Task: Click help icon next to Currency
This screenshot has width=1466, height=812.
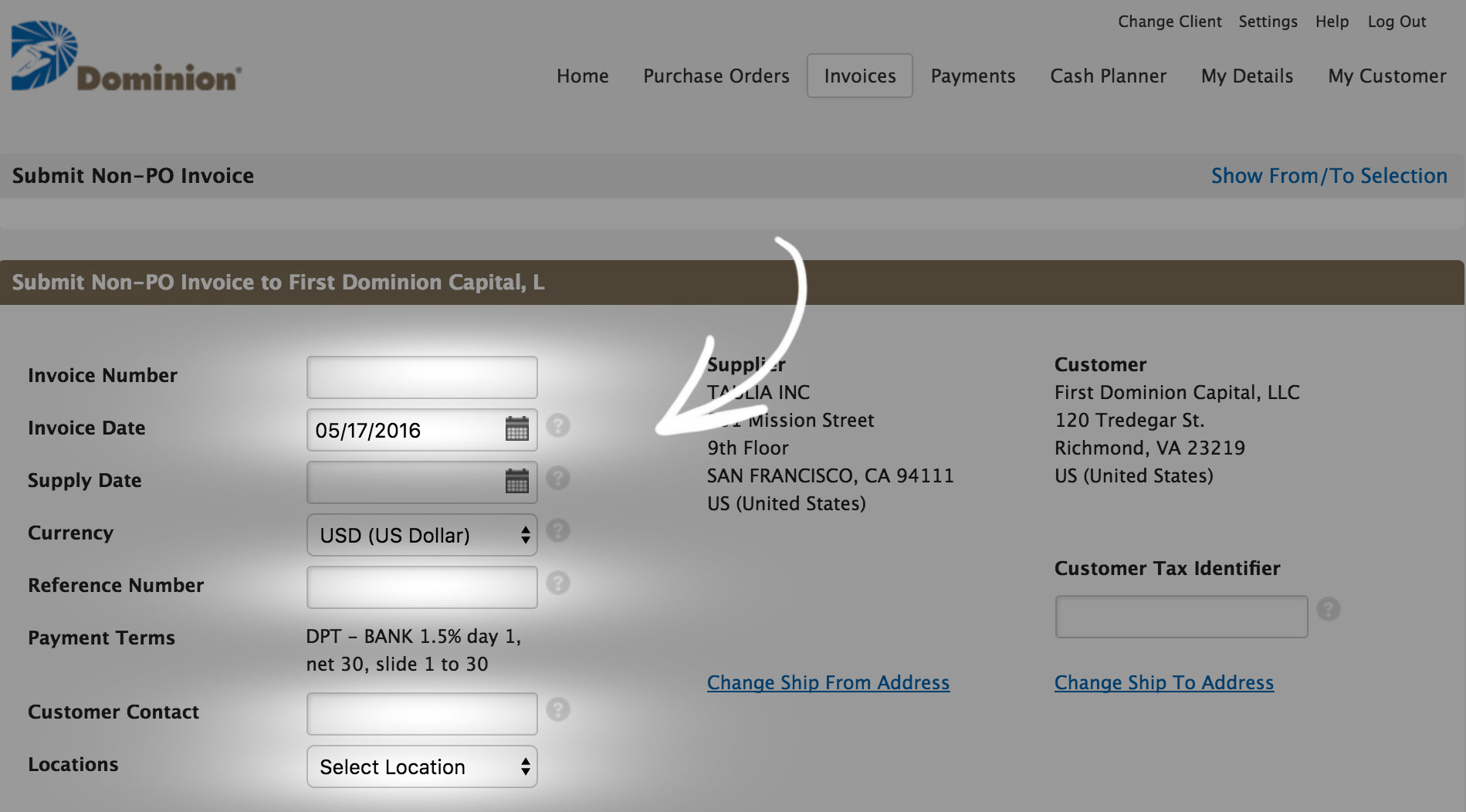Action: pyautogui.click(x=558, y=530)
